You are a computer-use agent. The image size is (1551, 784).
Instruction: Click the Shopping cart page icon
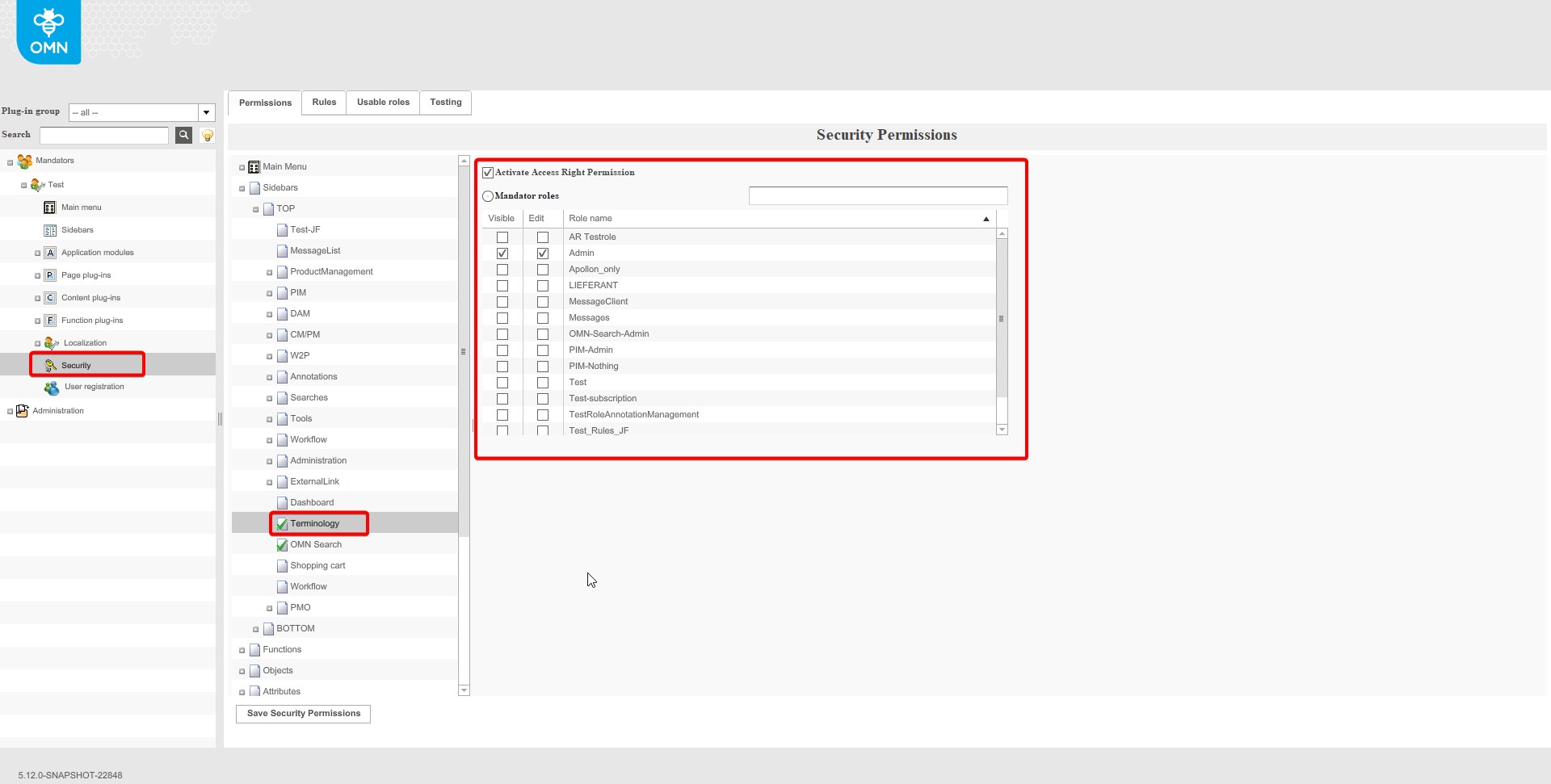point(282,566)
